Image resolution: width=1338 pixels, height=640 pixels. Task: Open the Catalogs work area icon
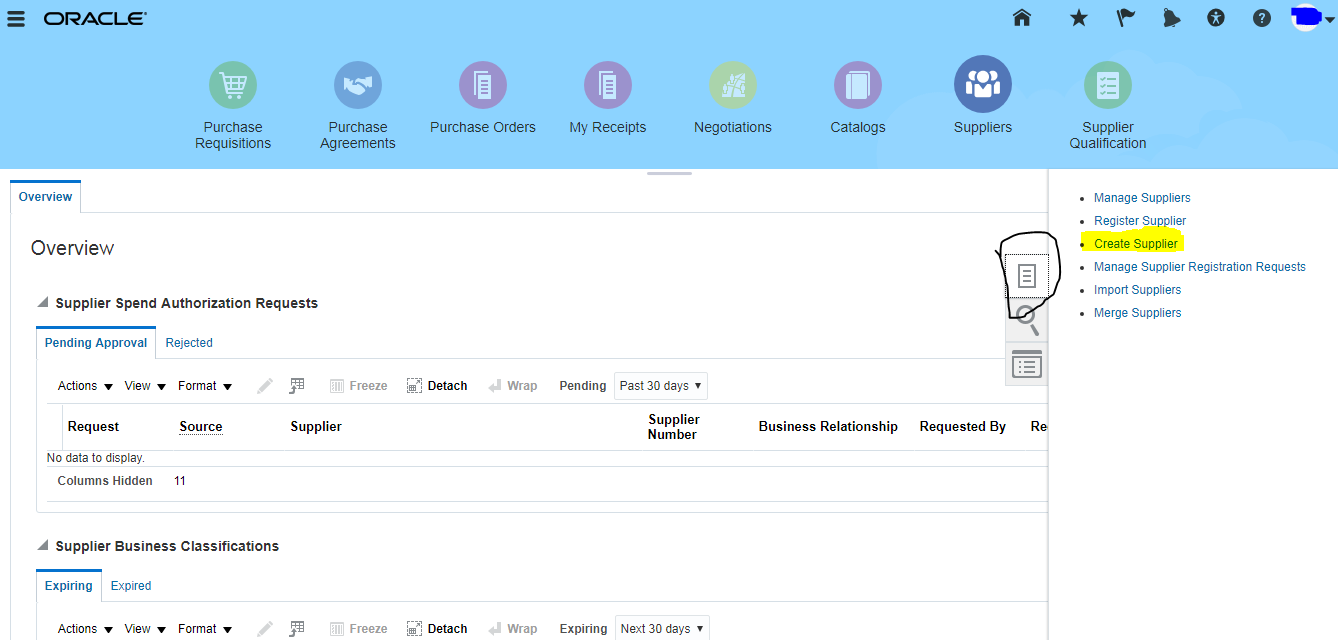(857, 84)
